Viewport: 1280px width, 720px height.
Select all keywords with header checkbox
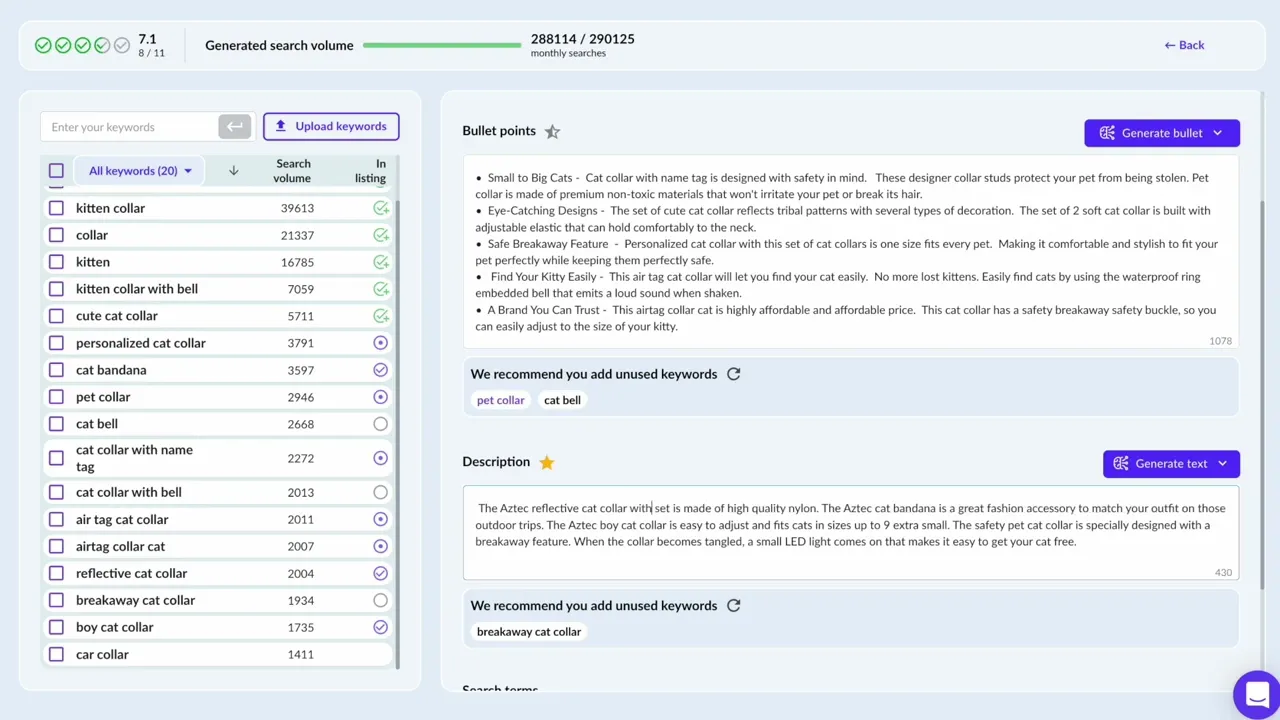pos(56,171)
